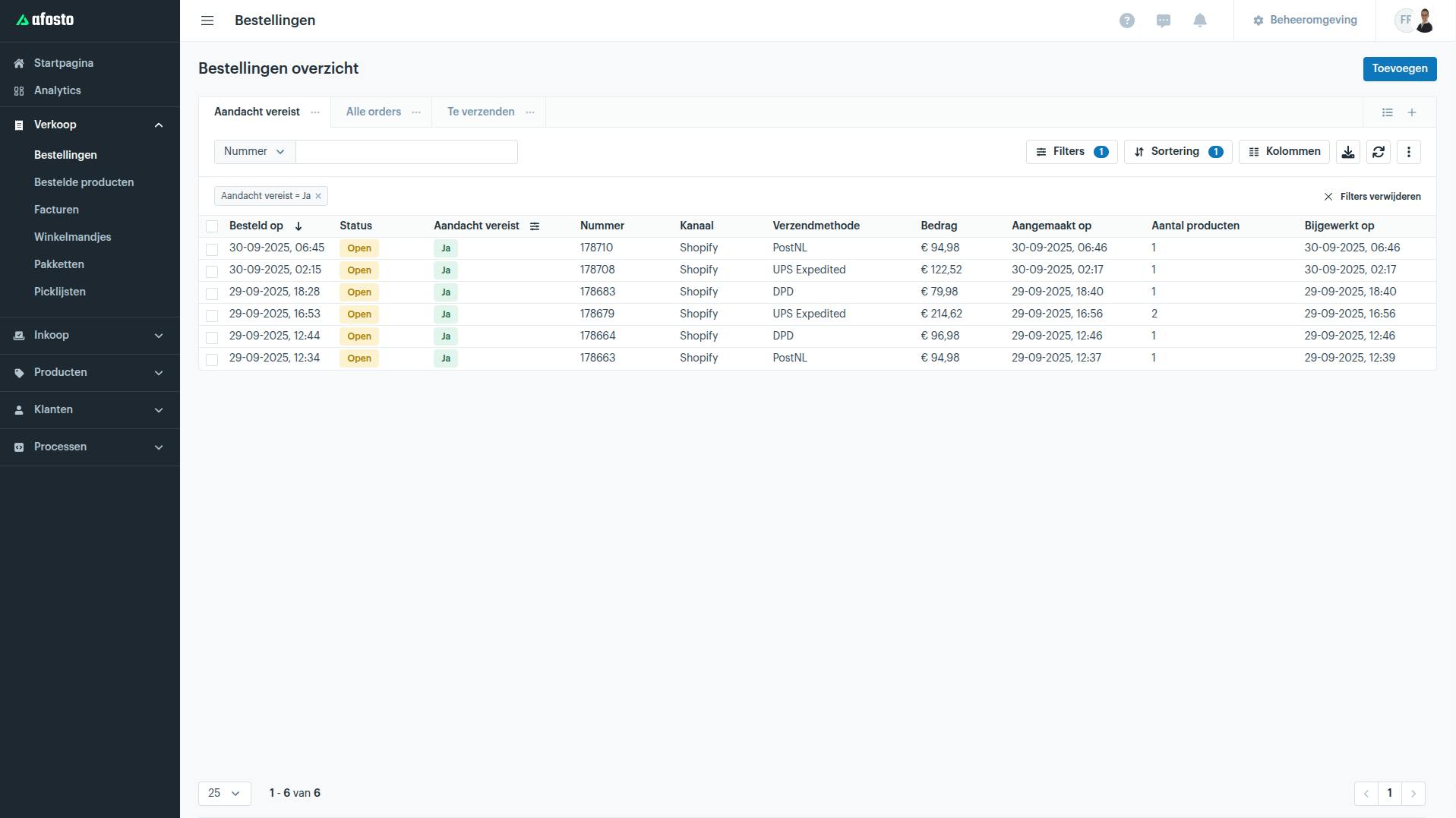Screen dimensions: 1456x818
Task: Go to next page arrow
Action: pos(1413,794)
